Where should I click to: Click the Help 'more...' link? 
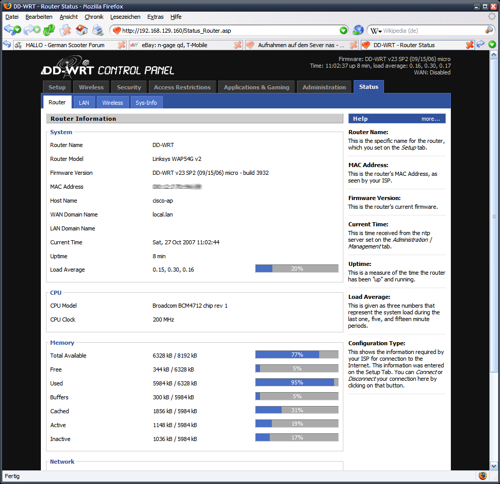click(x=431, y=119)
